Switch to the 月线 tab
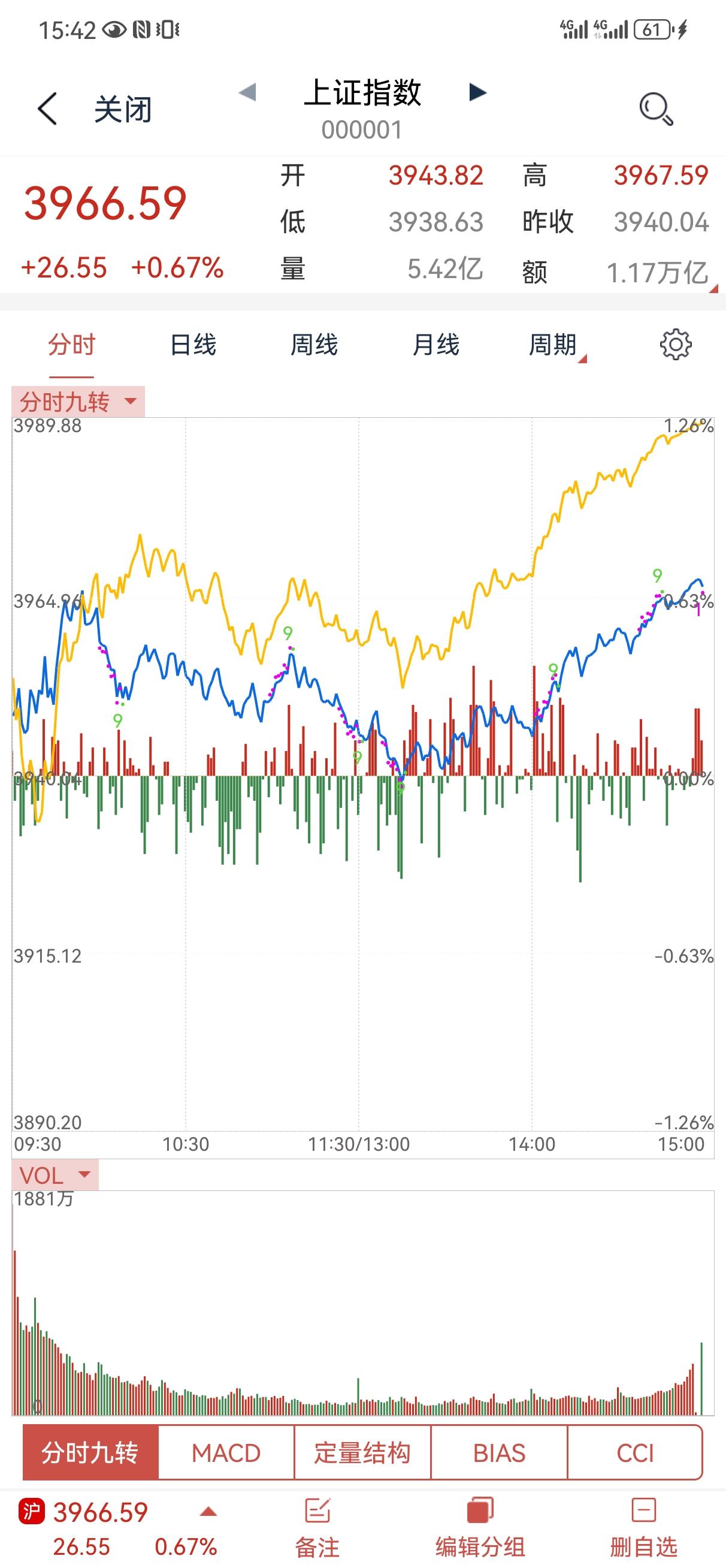Image resolution: width=726 pixels, height=1568 pixels. pyautogui.click(x=435, y=345)
